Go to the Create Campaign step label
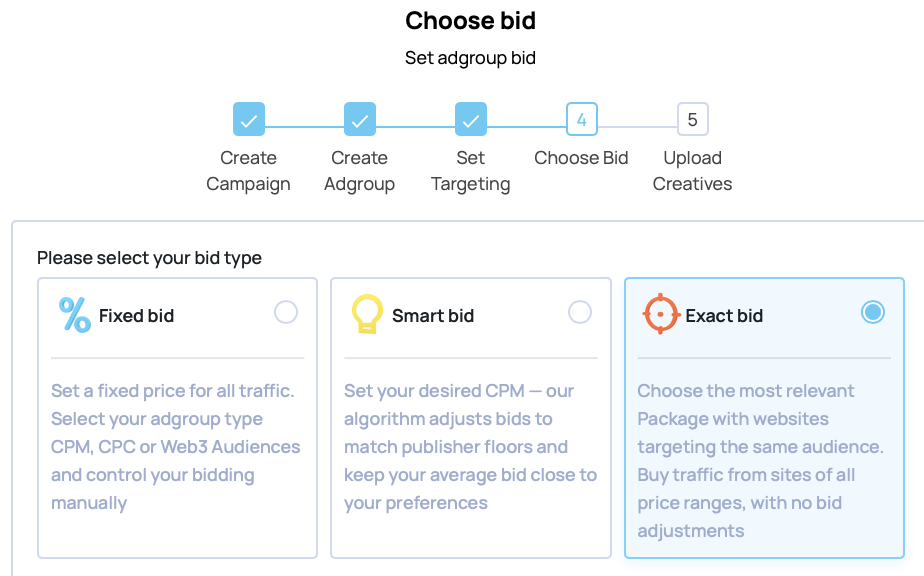 [x=249, y=171]
